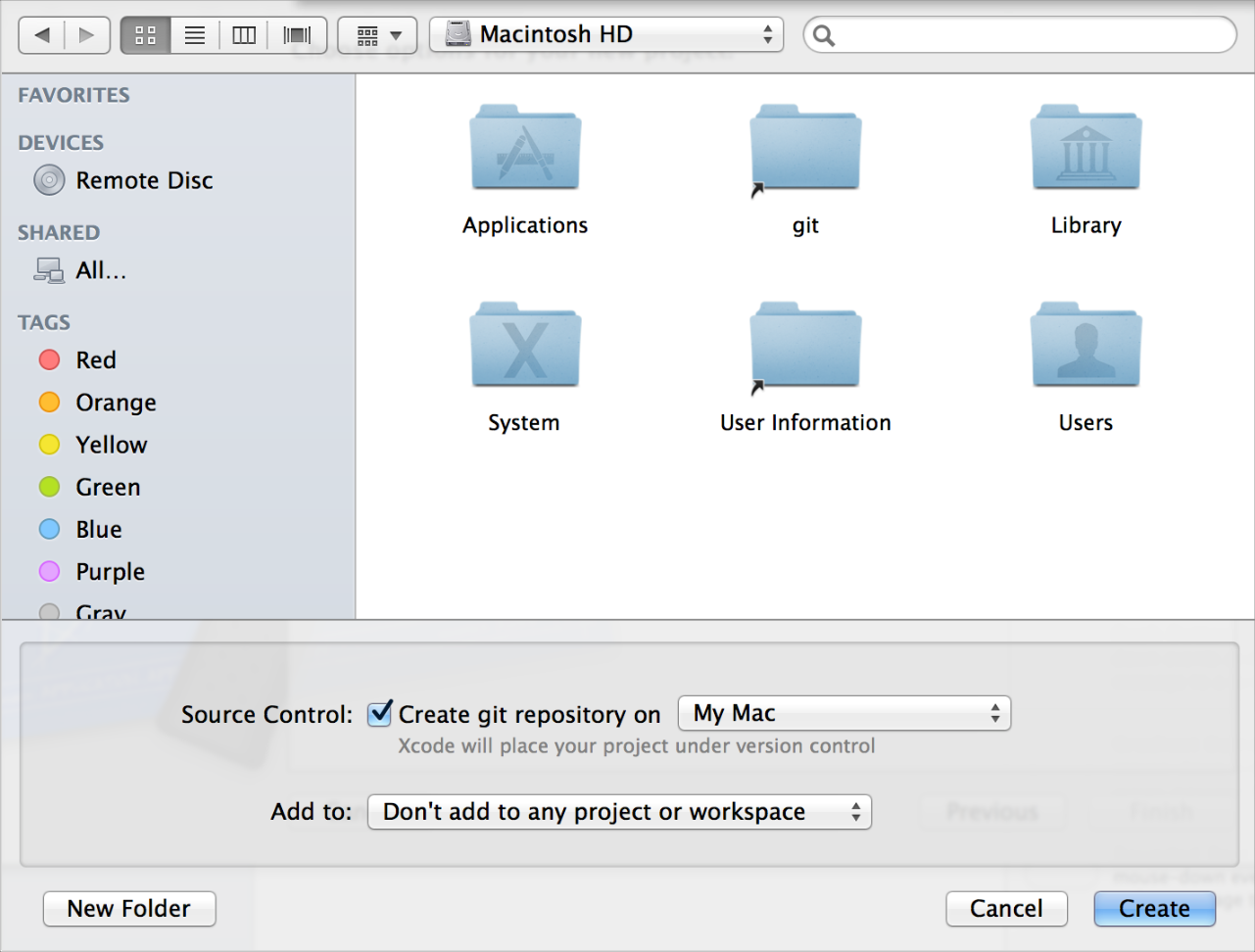Screen dimensions: 1255x952
Task: Switch to column view
Action: pyautogui.click(x=244, y=35)
